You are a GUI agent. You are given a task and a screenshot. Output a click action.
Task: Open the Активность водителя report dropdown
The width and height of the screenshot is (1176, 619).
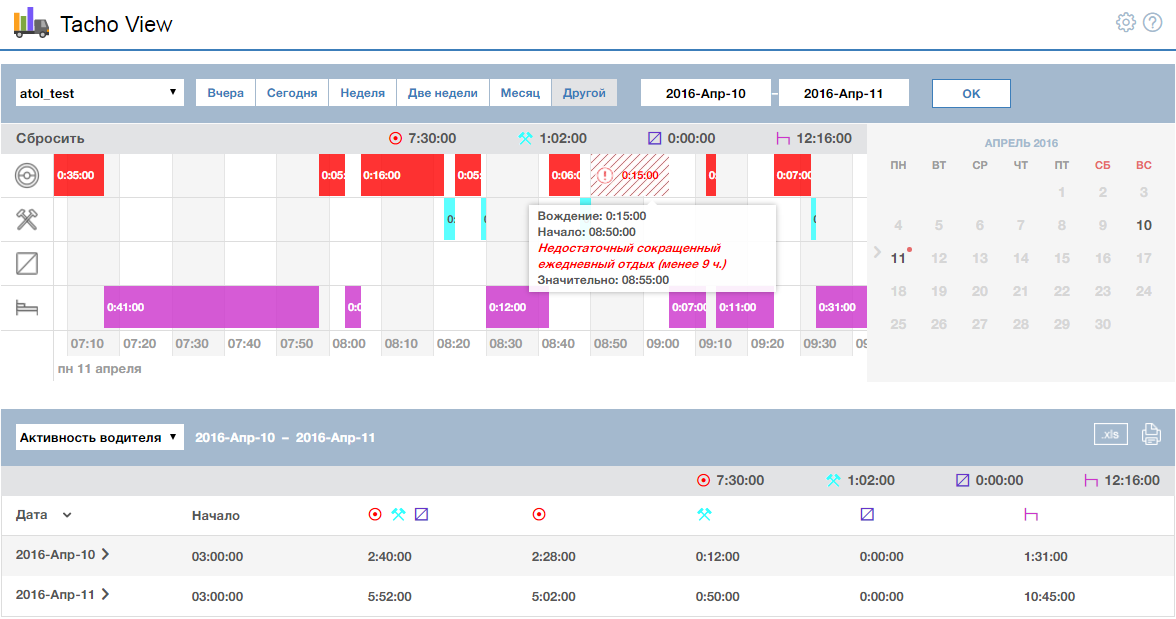click(100, 437)
